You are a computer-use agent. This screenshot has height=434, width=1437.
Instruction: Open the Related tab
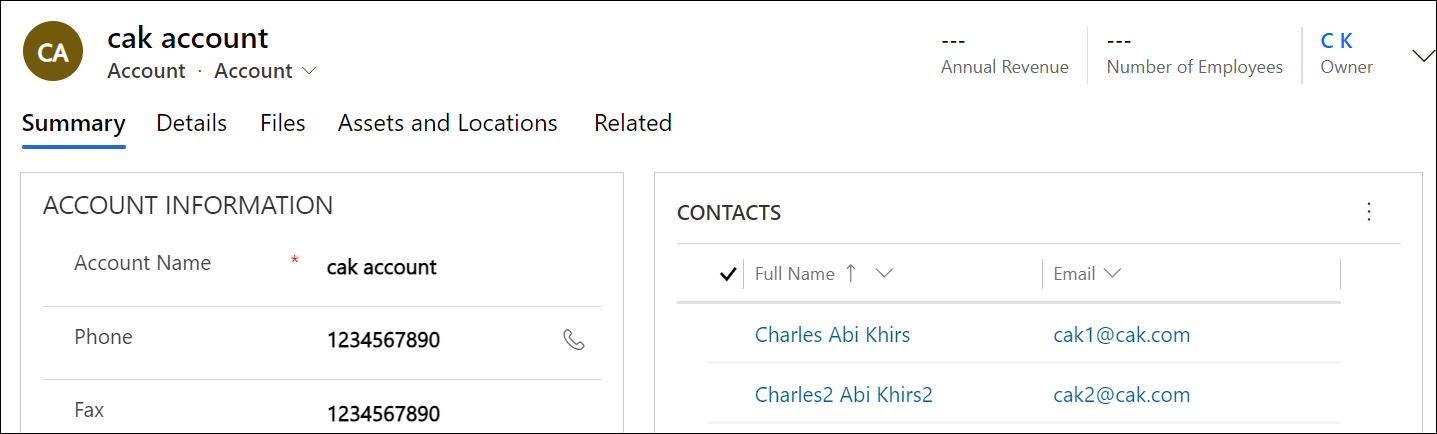(x=633, y=123)
